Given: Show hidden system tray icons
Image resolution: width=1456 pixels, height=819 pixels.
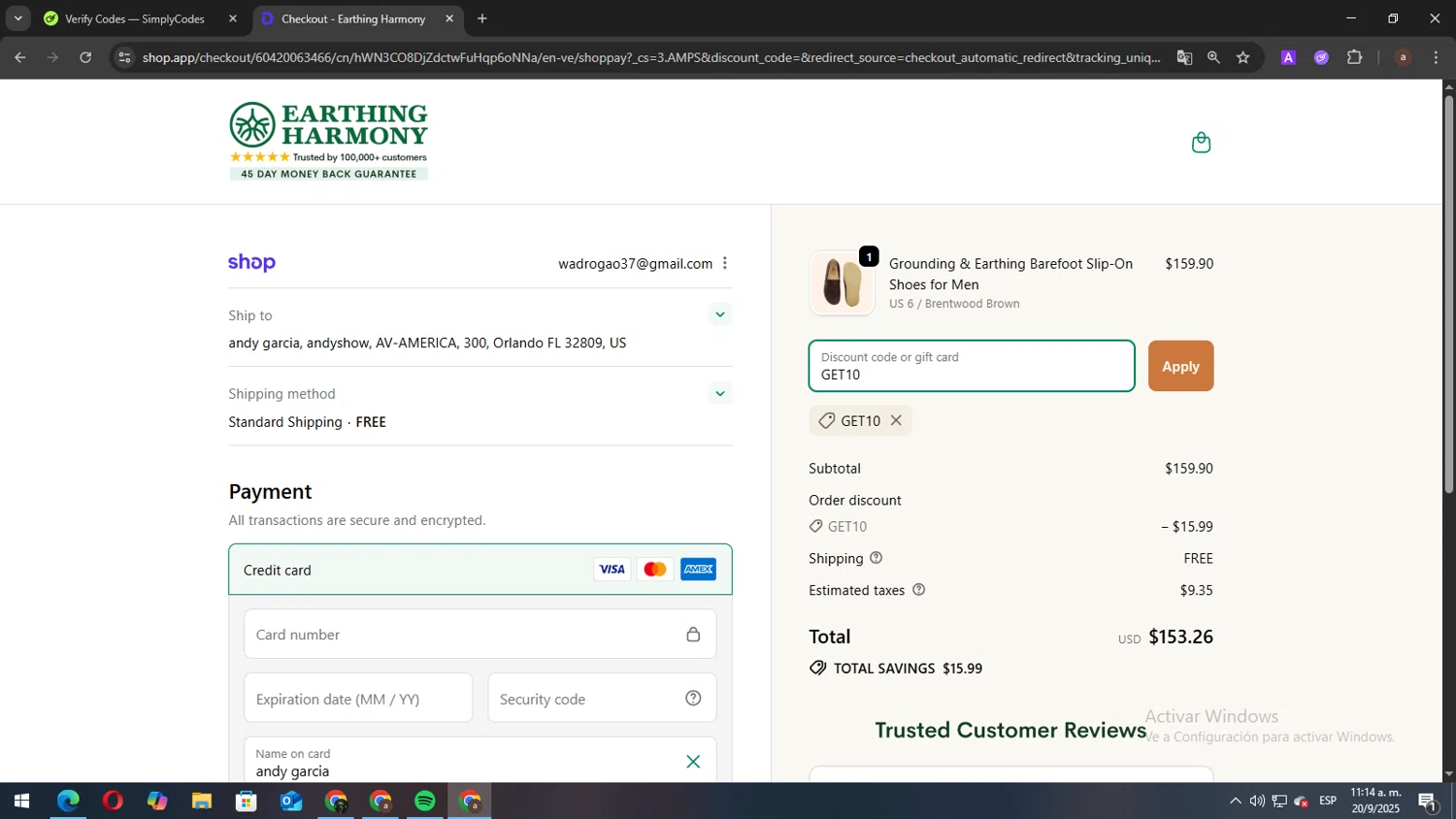Looking at the screenshot, I should [1235, 801].
